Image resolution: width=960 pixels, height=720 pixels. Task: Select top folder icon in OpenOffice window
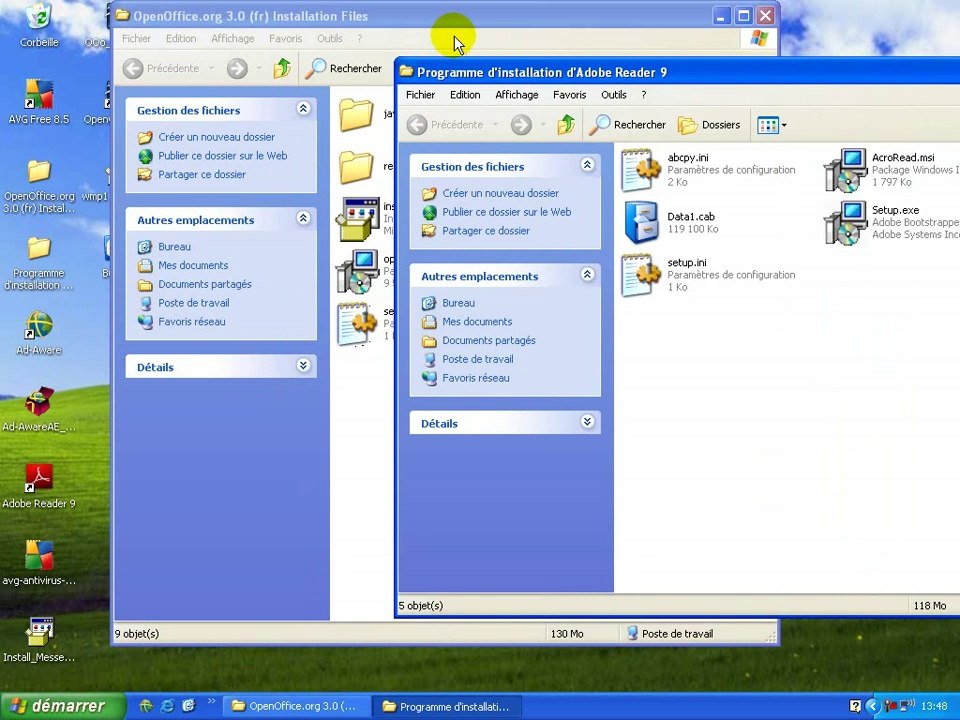tap(356, 114)
